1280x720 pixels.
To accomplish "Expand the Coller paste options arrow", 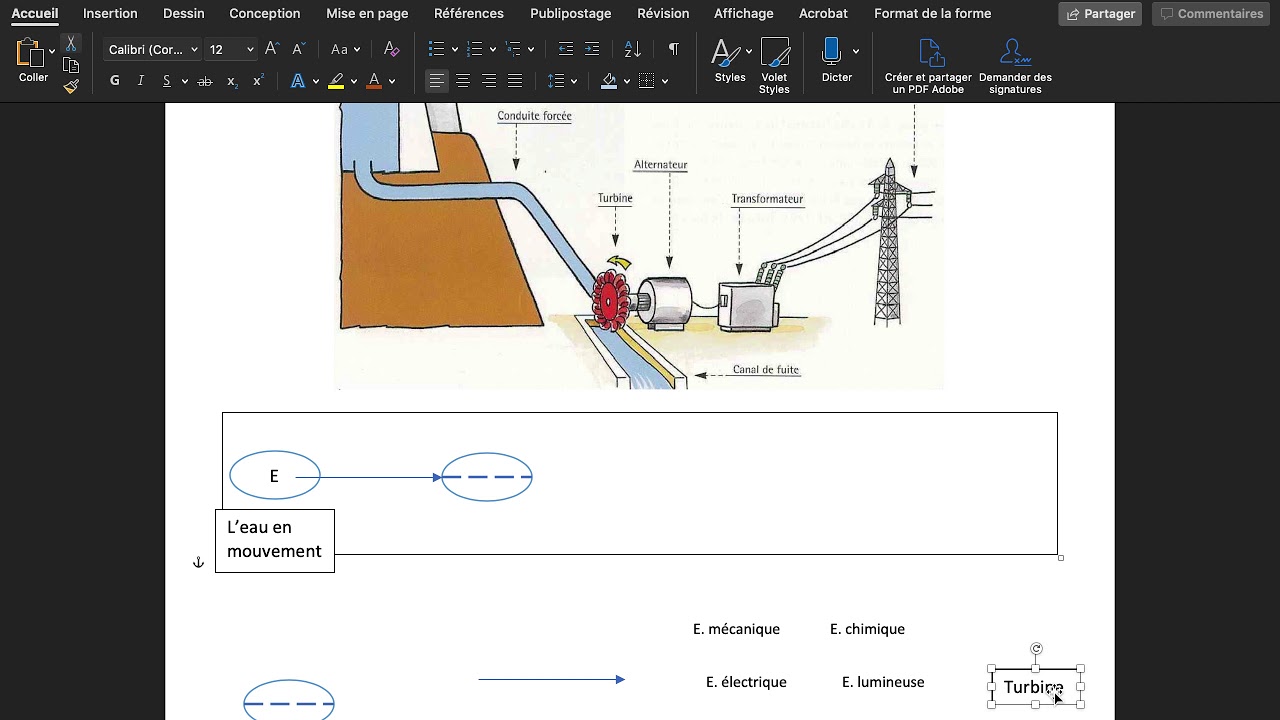I will tap(52, 52).
